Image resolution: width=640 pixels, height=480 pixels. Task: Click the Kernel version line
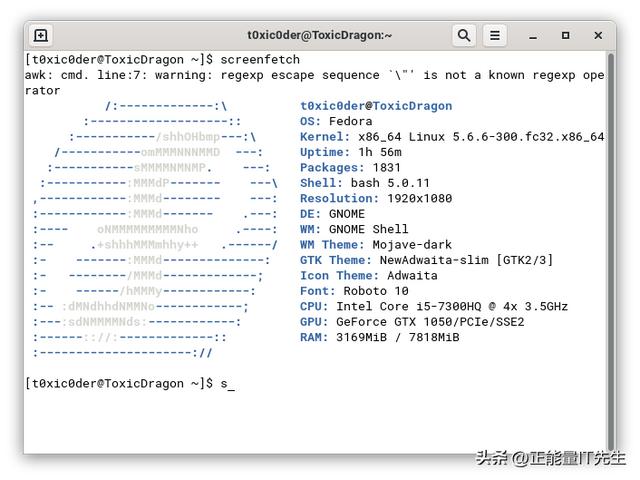tap(452, 137)
